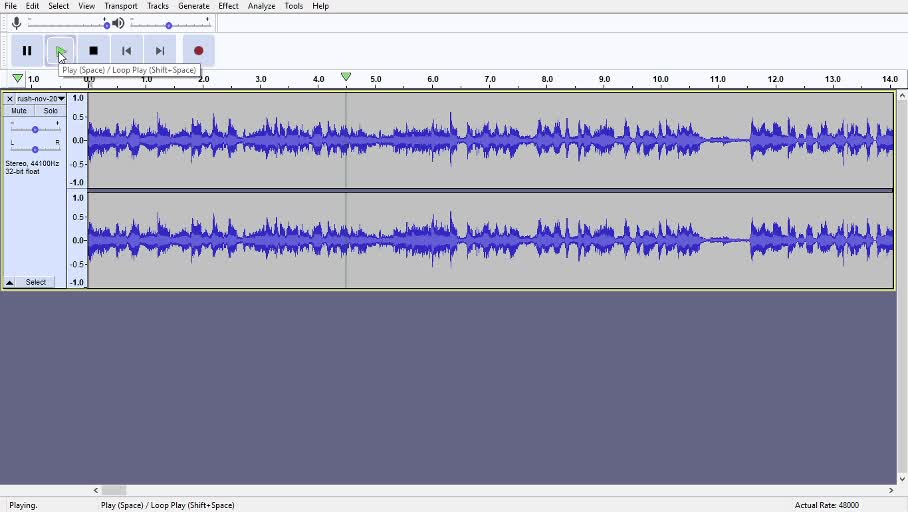The image size is (908, 512).
Task: Open the Transport menu
Action: click(x=121, y=6)
